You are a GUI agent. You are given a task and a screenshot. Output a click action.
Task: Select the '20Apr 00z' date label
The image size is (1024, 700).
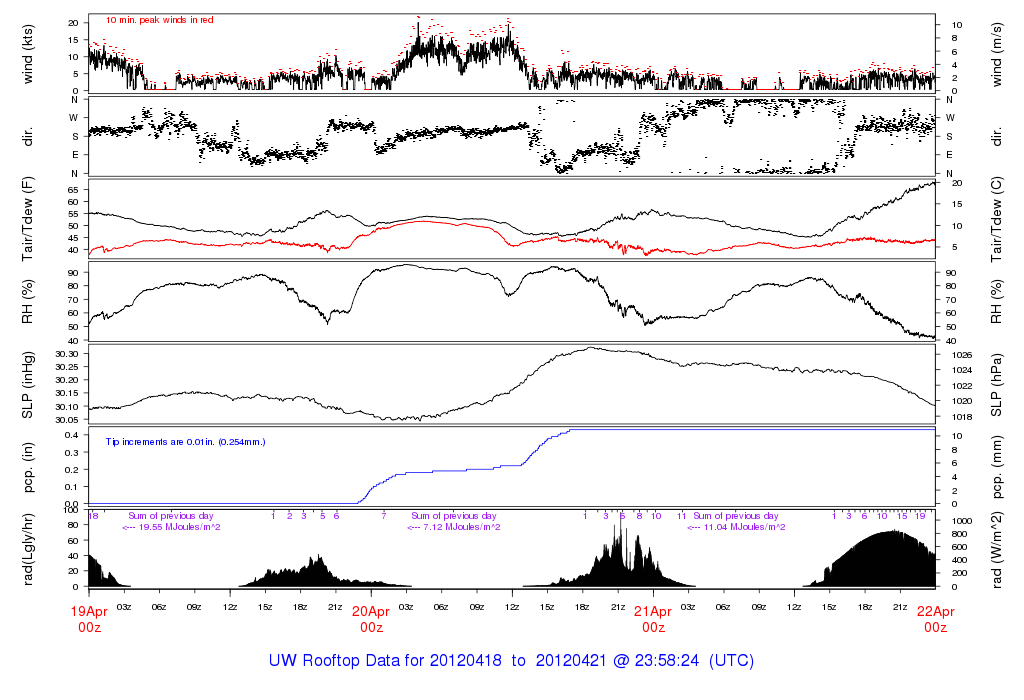[372, 619]
